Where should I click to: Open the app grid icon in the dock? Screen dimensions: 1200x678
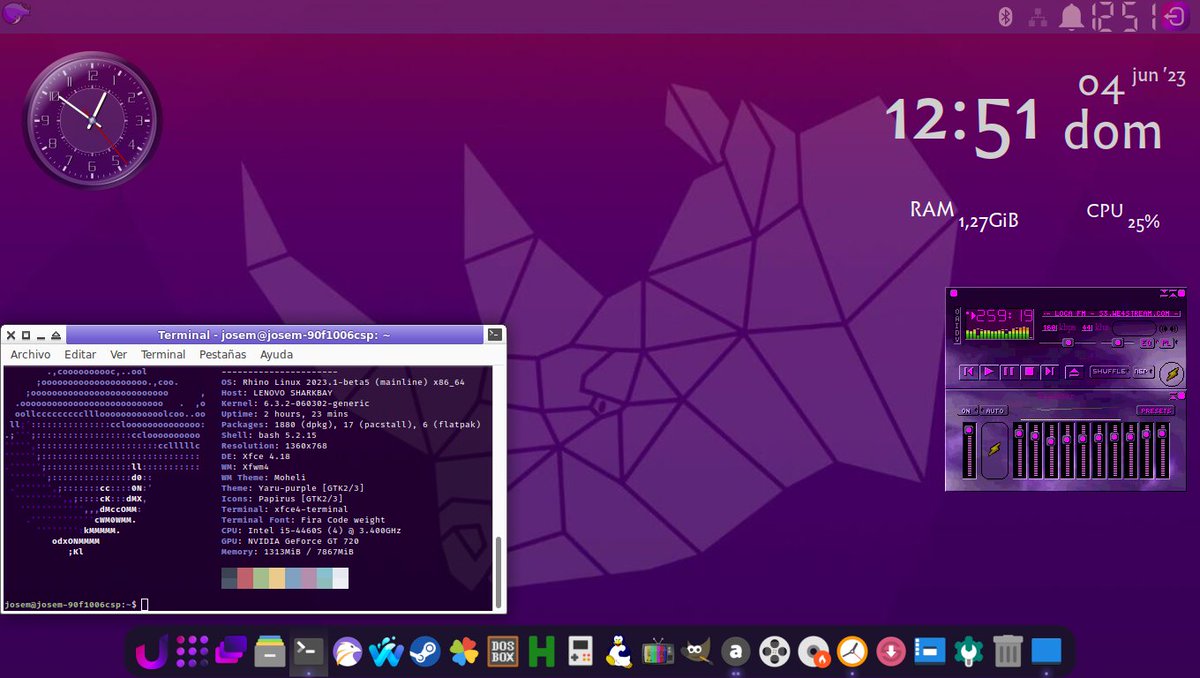(x=192, y=653)
